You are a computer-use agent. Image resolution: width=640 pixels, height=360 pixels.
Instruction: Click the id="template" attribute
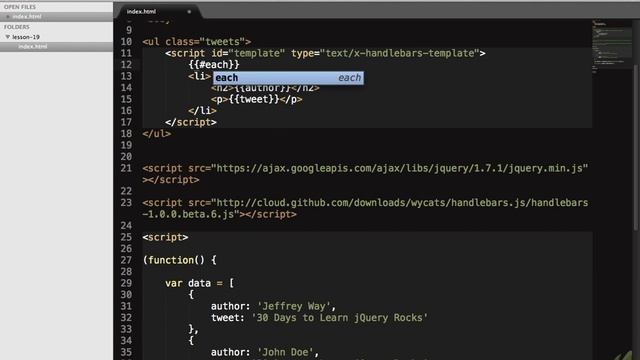pyautogui.click(x=248, y=53)
